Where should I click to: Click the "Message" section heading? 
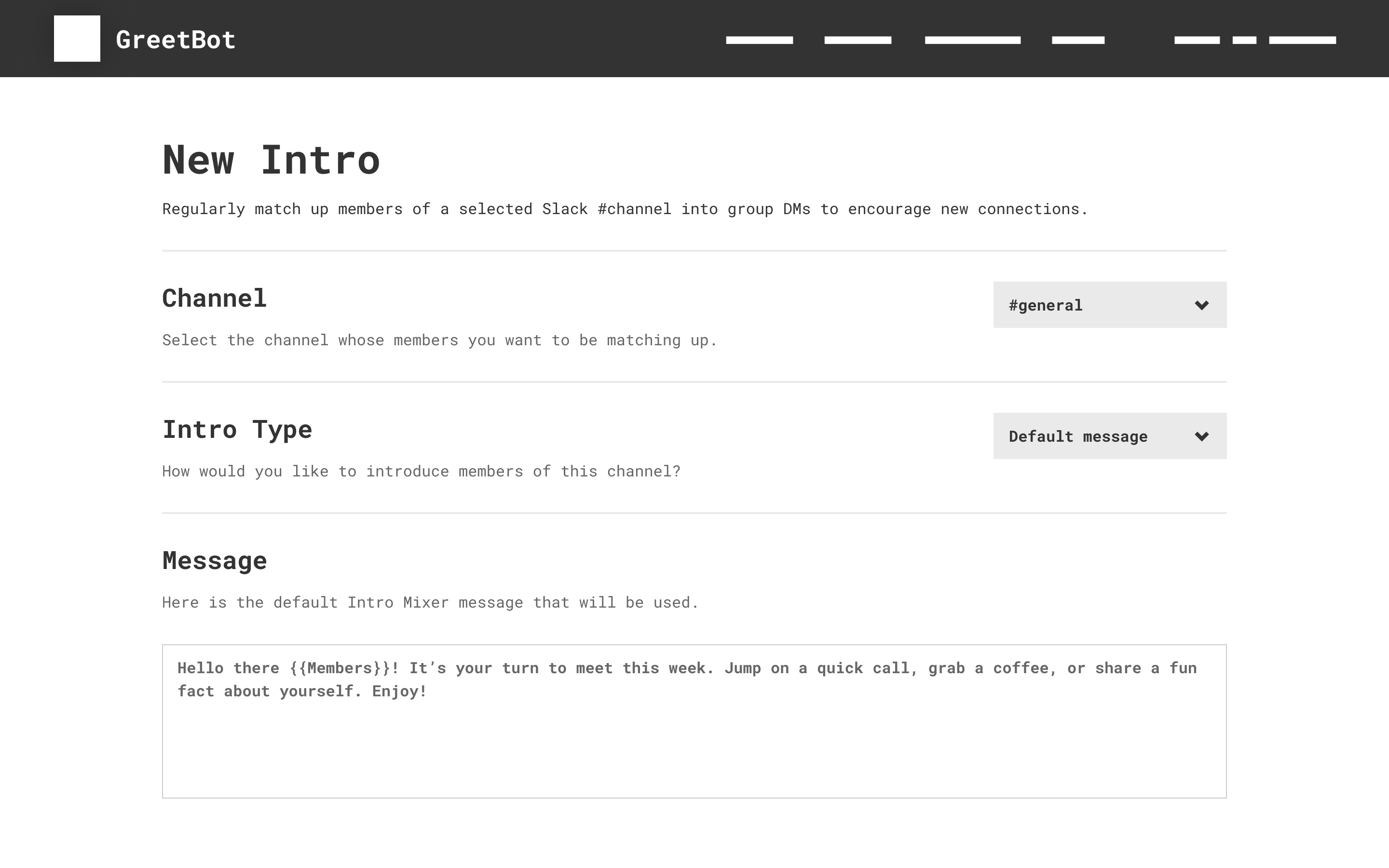[215, 560]
